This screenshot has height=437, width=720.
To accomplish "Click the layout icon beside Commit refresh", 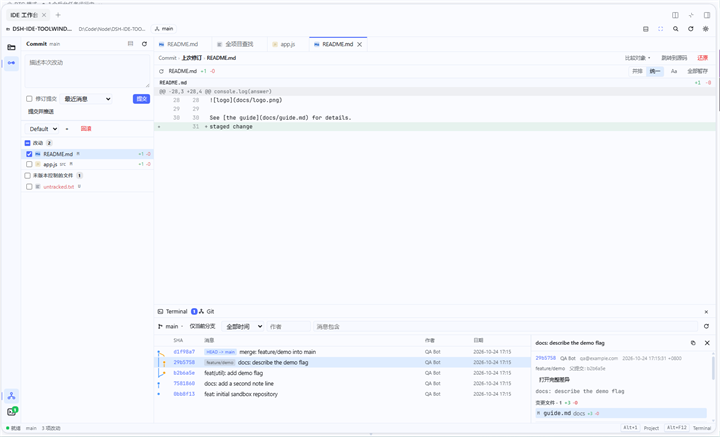I will coord(130,44).
